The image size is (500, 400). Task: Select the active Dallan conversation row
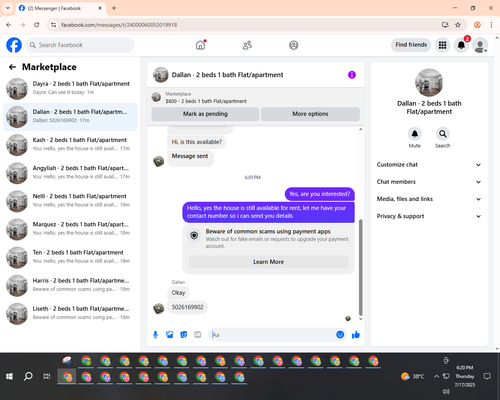coord(70,117)
